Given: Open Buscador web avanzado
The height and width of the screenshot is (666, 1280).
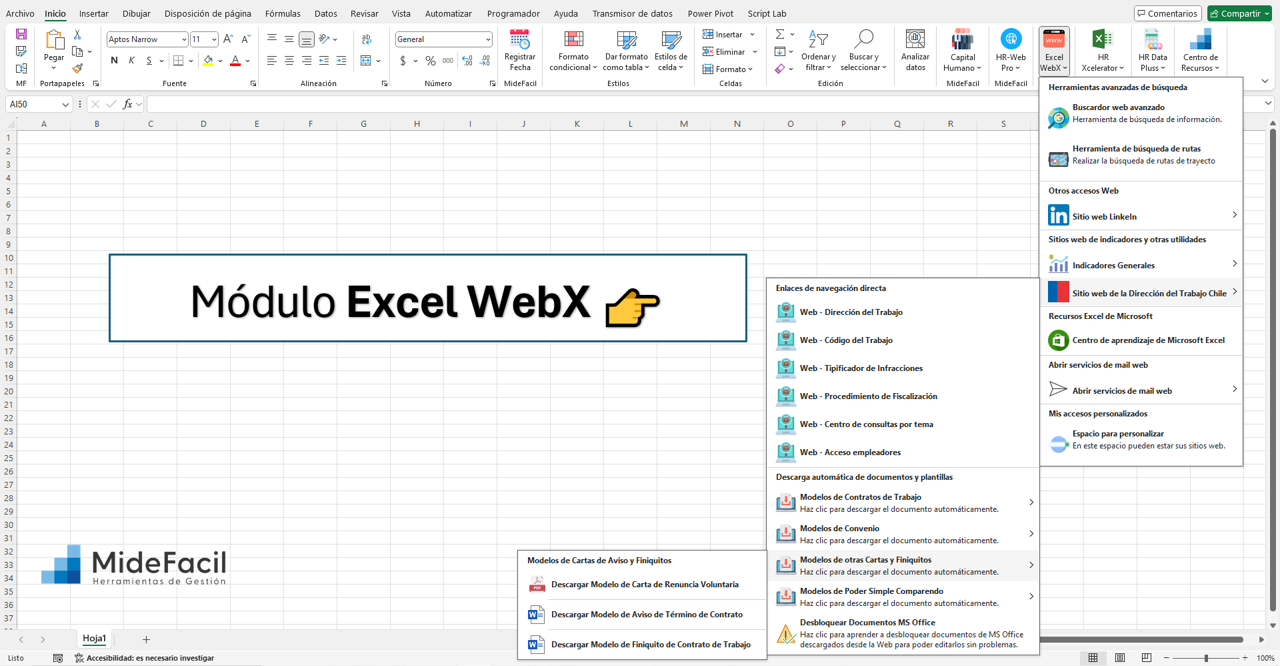Looking at the screenshot, I should click(1140, 113).
